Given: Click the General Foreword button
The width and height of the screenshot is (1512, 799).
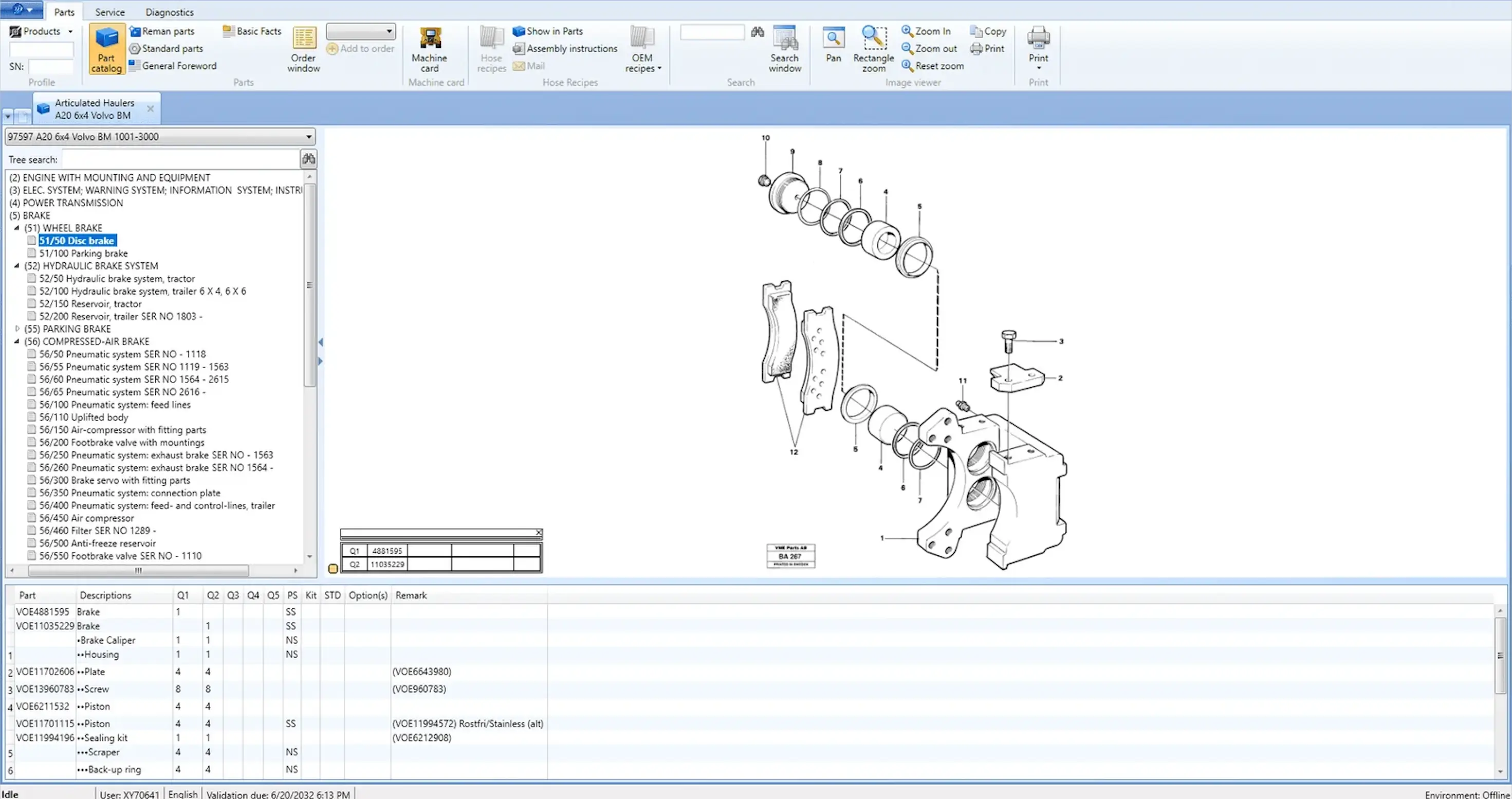Looking at the screenshot, I should (178, 66).
